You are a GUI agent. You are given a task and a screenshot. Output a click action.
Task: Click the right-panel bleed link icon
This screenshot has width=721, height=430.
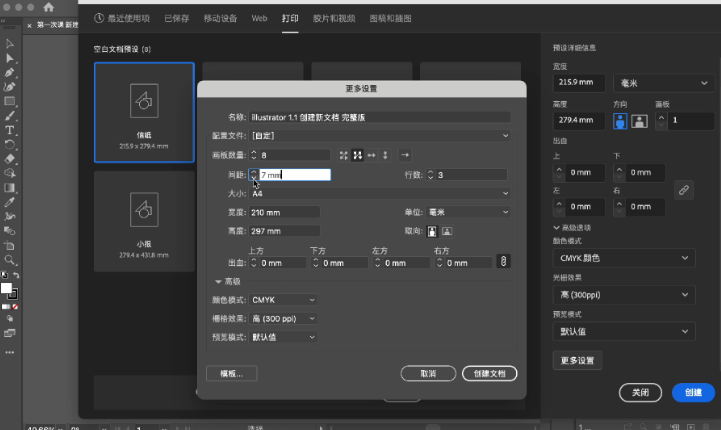(x=684, y=188)
